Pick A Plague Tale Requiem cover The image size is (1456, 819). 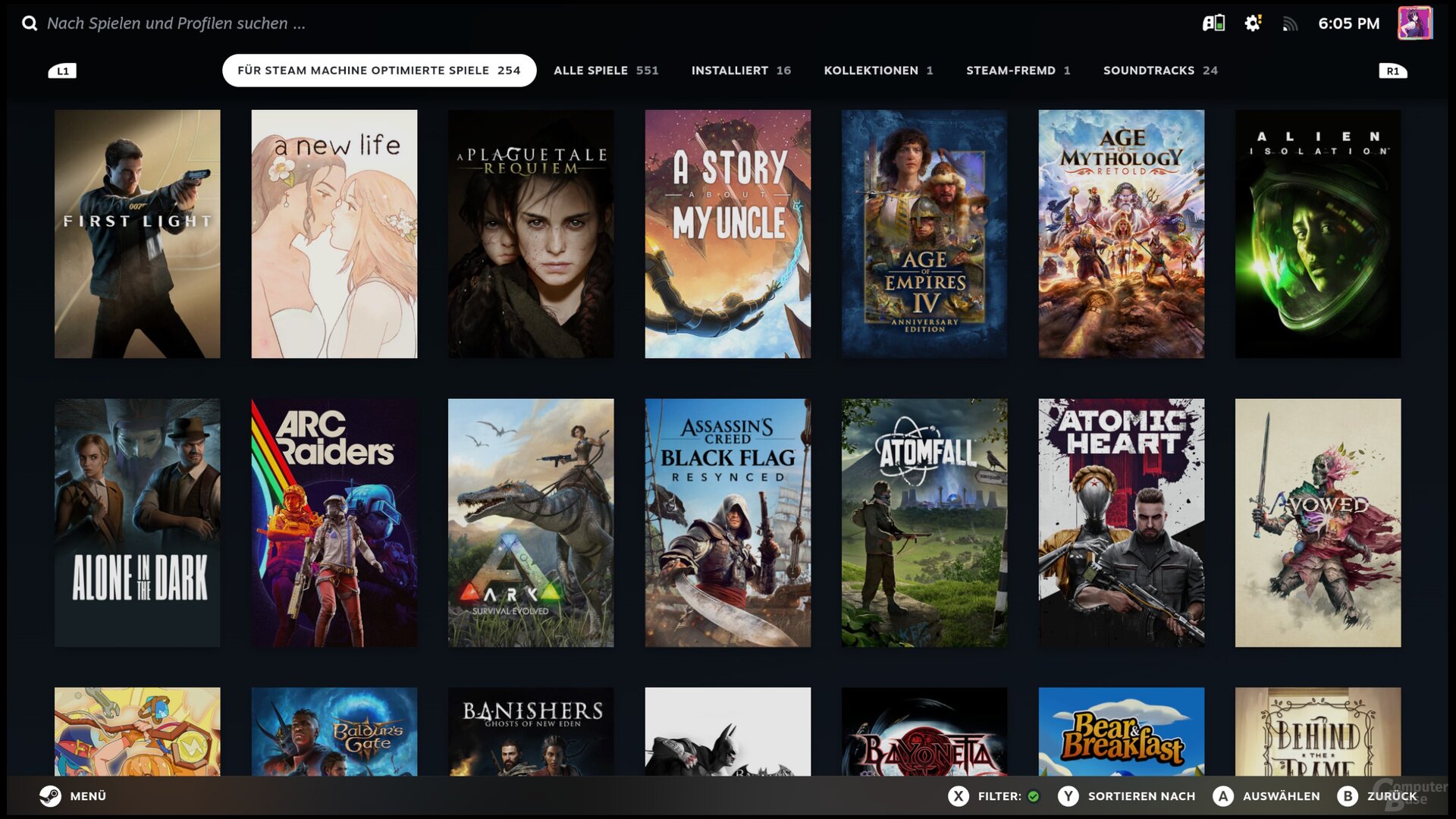coord(531,234)
